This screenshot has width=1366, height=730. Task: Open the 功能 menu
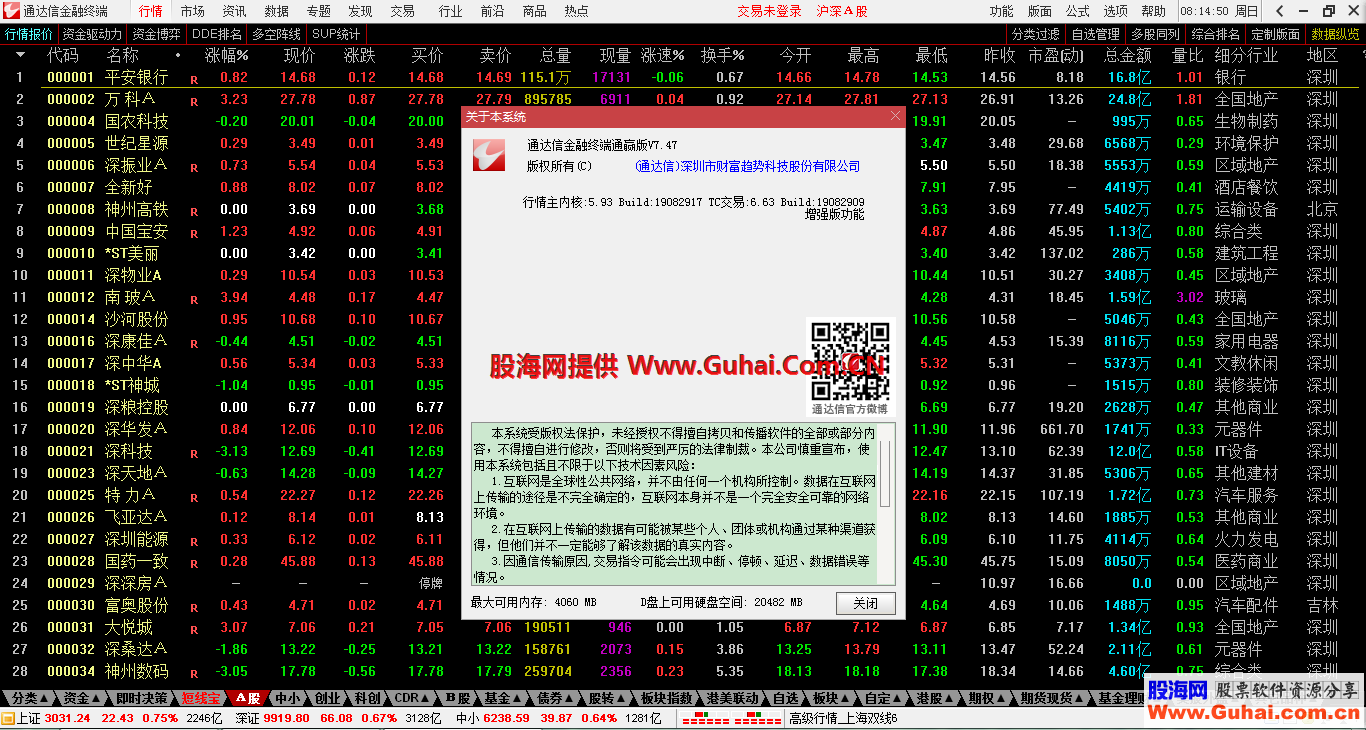click(x=1001, y=12)
